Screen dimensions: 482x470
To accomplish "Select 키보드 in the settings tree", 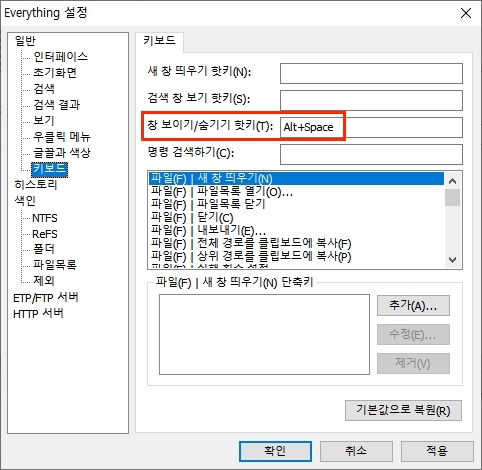I will pyautogui.click(x=49, y=169).
